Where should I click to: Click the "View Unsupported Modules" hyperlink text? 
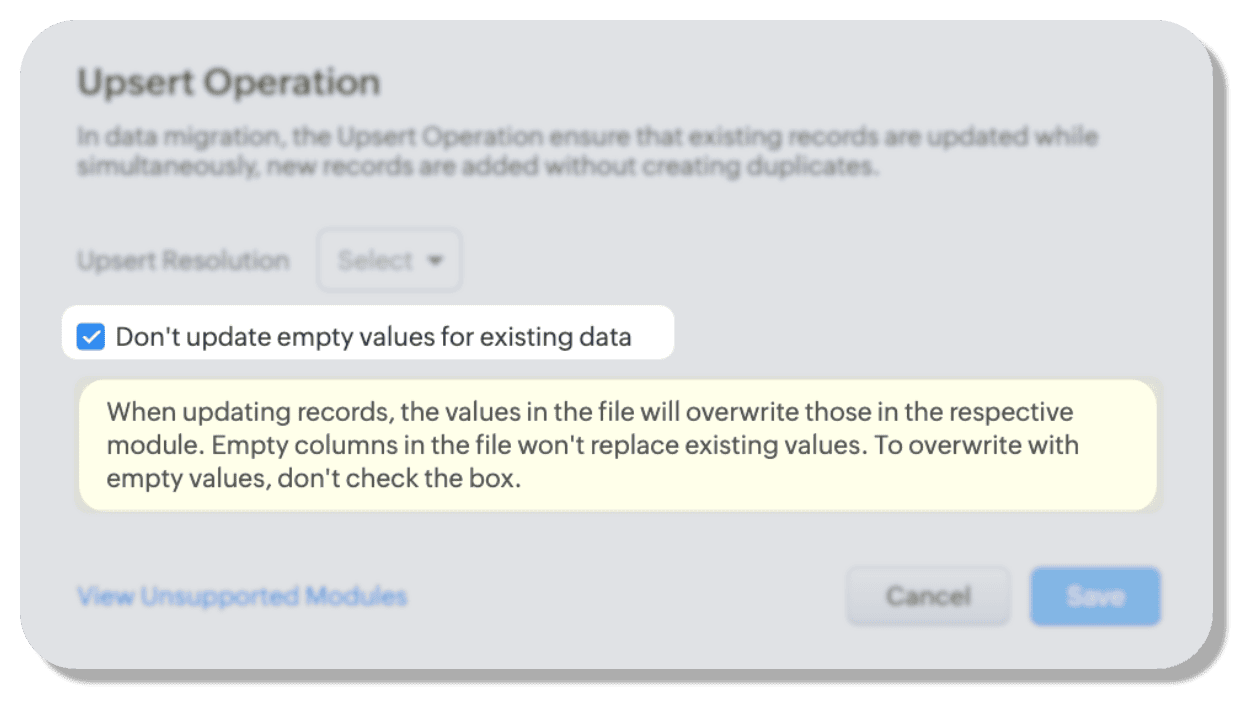242,597
